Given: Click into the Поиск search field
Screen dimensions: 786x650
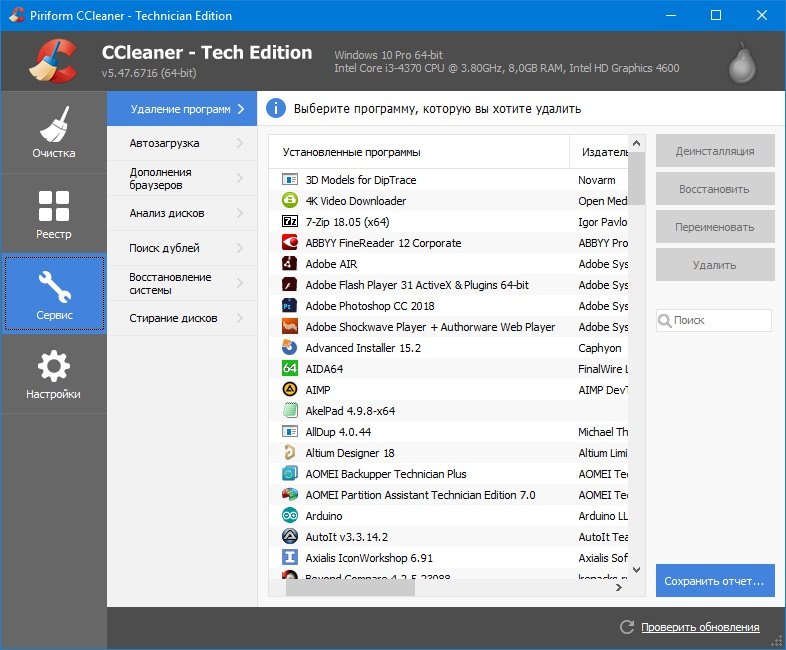Looking at the screenshot, I should 720,320.
